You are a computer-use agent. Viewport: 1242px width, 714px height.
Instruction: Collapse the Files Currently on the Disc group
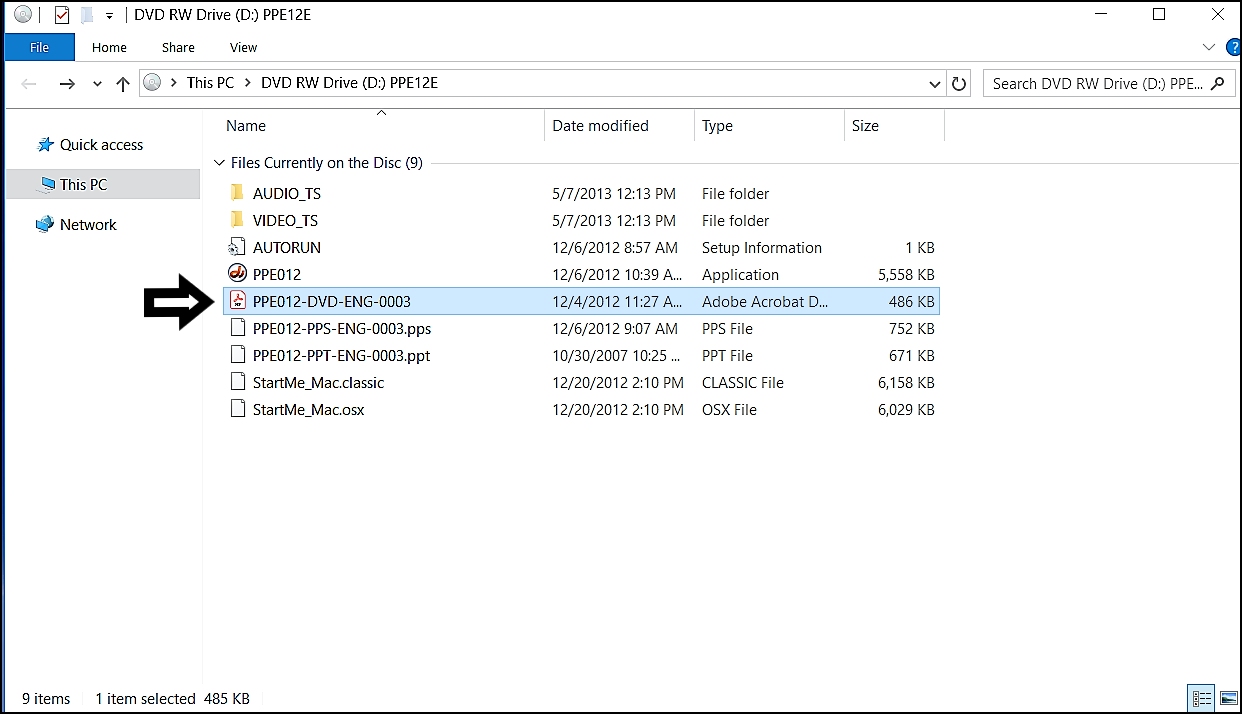[219, 163]
